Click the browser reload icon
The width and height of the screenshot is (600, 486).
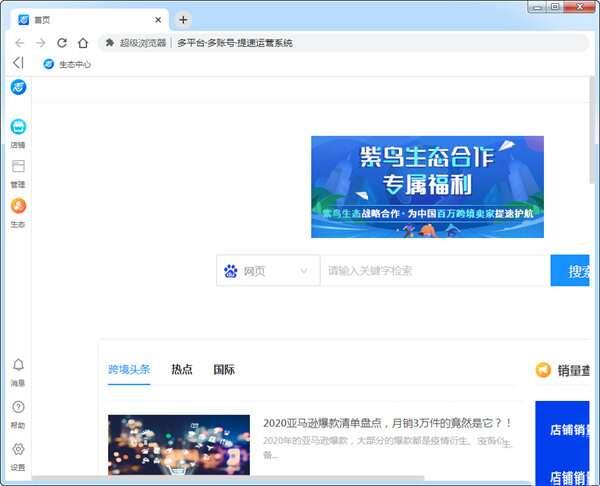(62, 43)
